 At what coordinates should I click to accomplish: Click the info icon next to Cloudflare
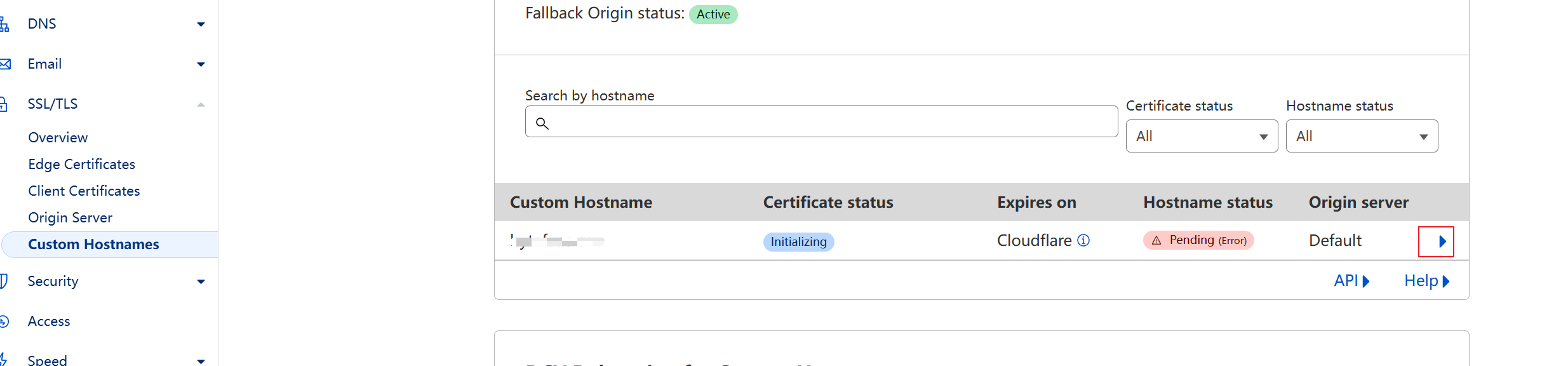pyautogui.click(x=1083, y=240)
